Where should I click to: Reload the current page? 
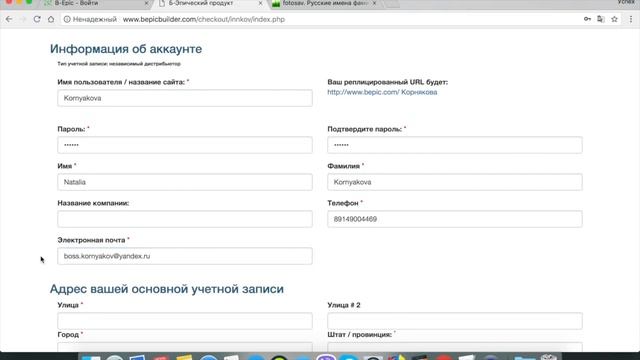(37, 19)
